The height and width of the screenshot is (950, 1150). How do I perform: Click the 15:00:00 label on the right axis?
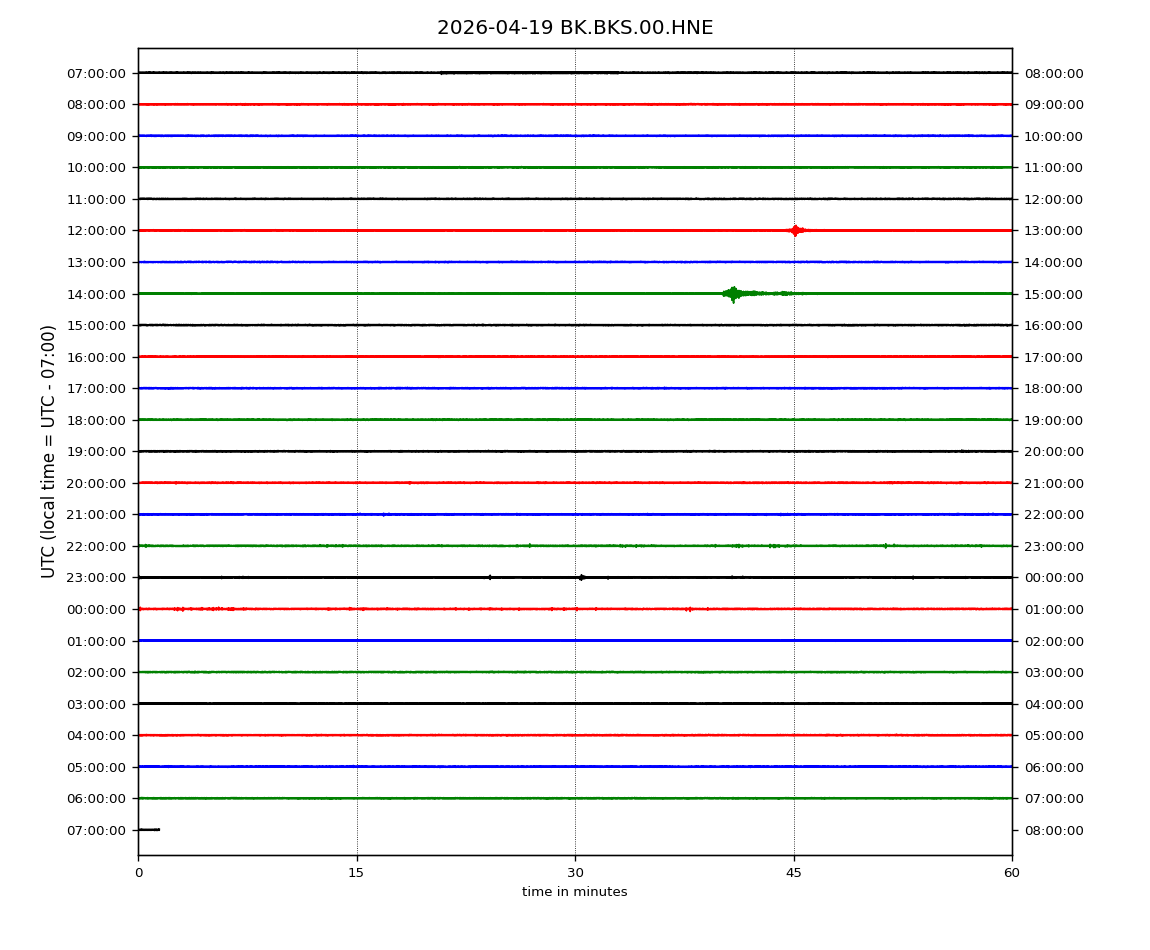tap(1053, 294)
